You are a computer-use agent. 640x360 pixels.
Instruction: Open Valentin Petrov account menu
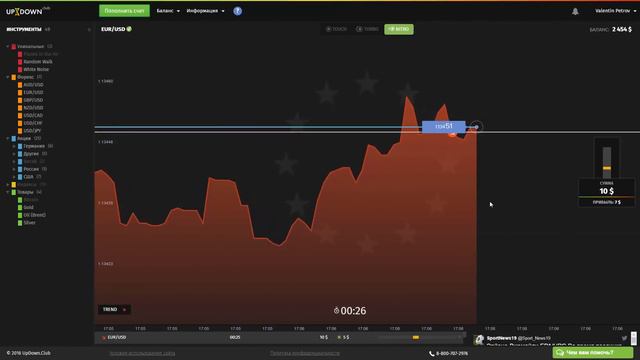click(x=615, y=11)
